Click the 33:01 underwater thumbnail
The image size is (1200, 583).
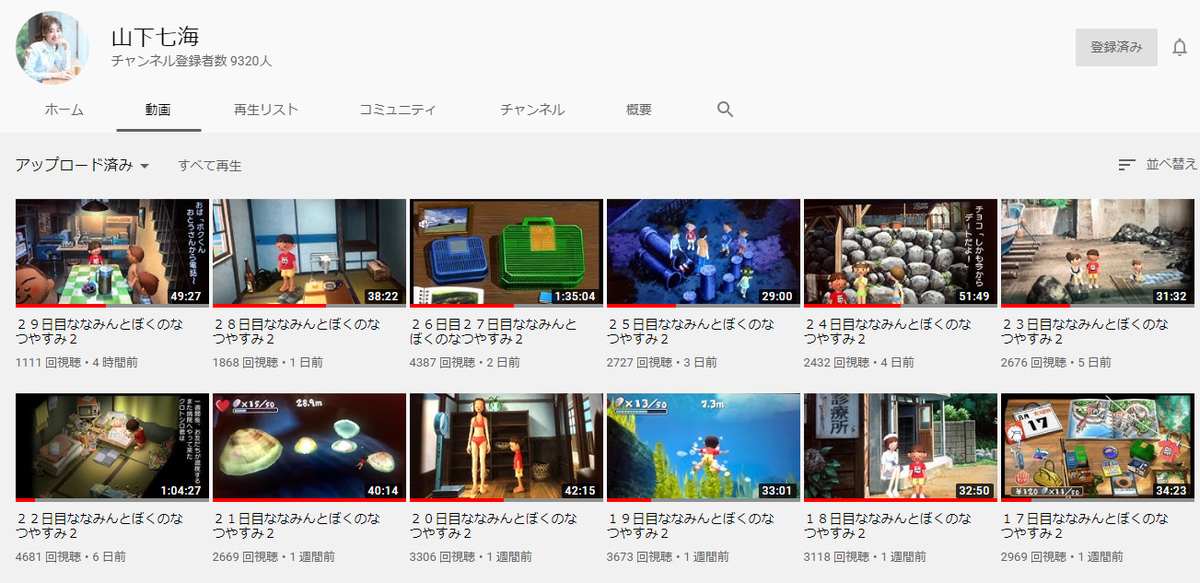click(703, 447)
